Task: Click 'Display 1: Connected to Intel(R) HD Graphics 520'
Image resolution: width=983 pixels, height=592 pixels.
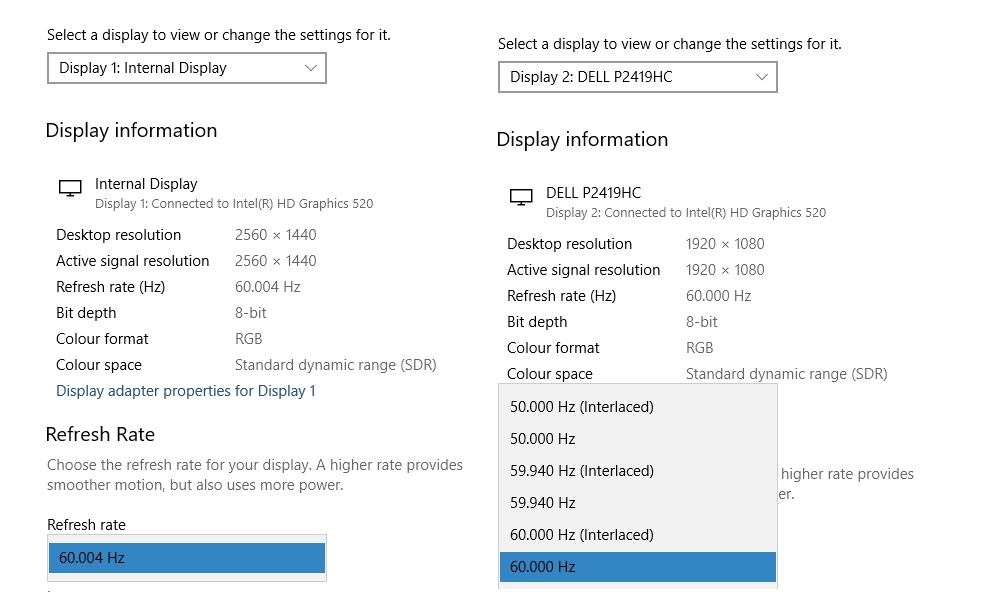Action: tap(234, 204)
